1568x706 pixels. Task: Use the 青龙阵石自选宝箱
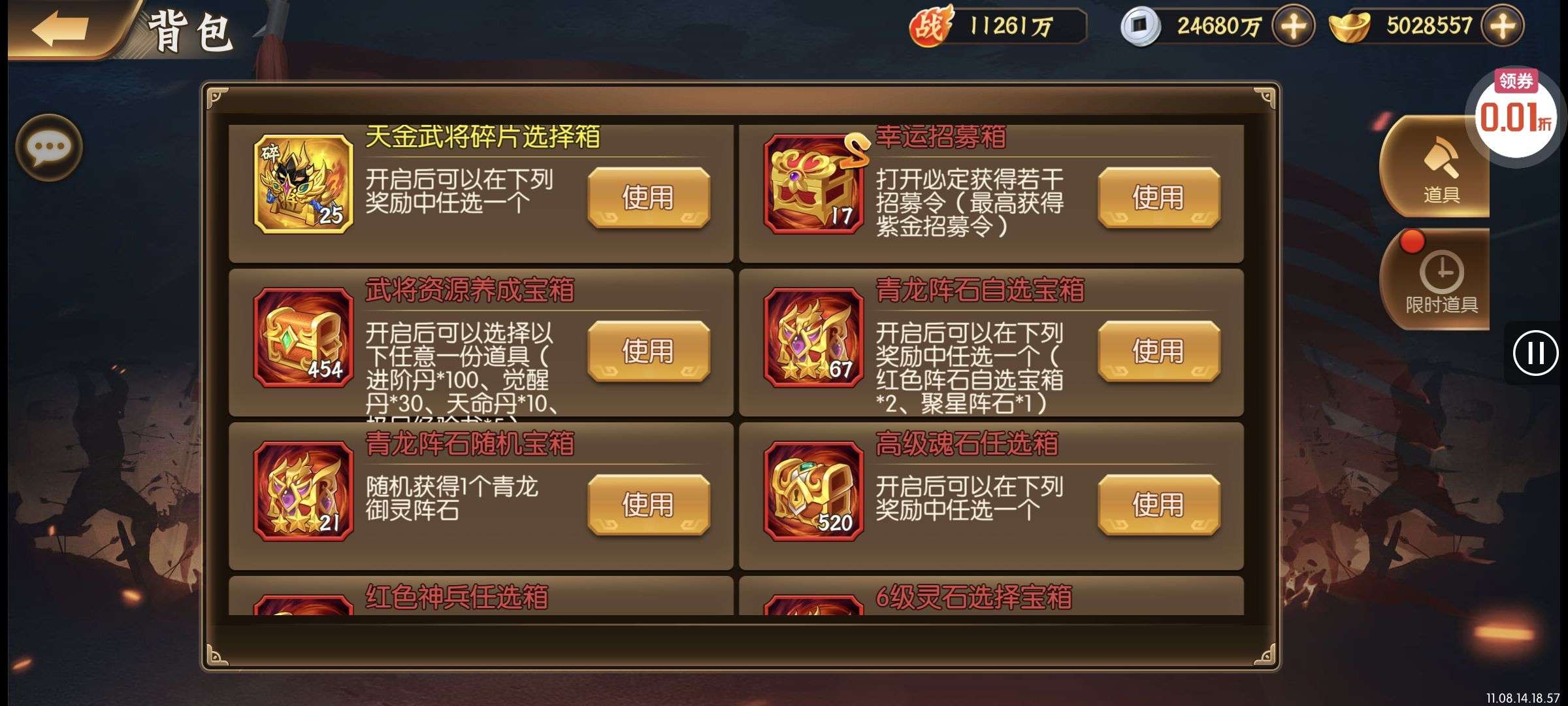(x=1159, y=351)
